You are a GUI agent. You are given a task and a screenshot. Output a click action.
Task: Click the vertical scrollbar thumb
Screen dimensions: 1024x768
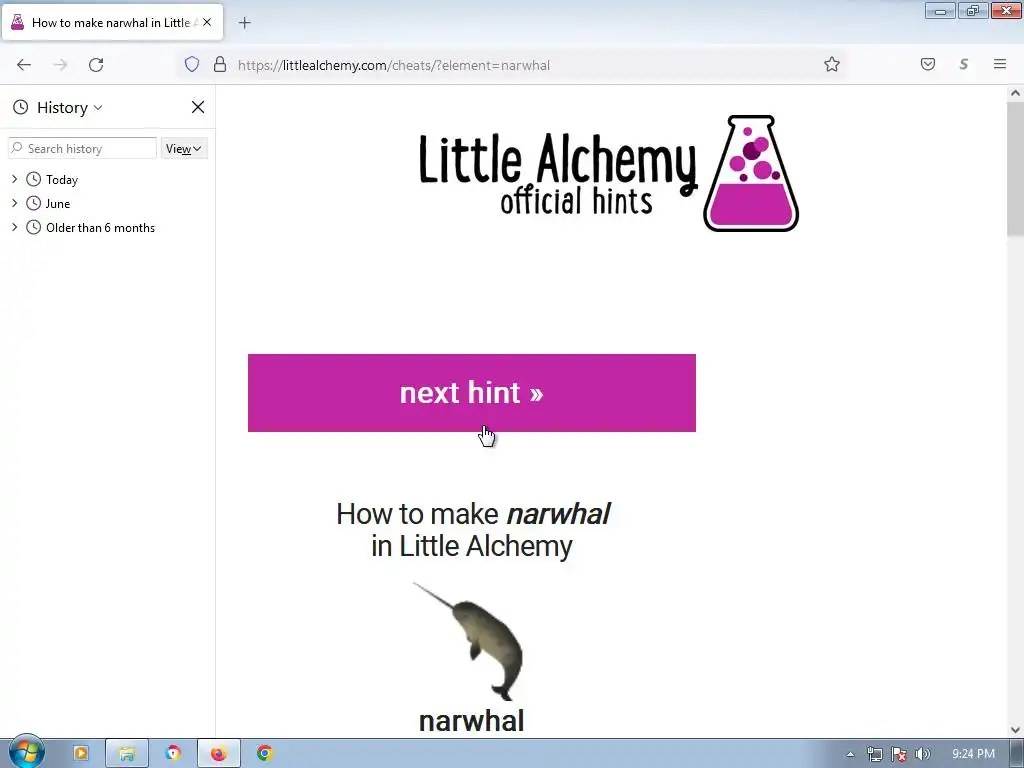(x=1015, y=170)
